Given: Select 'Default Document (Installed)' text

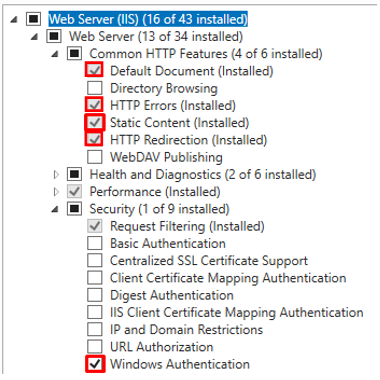Looking at the screenshot, I should [192, 71].
